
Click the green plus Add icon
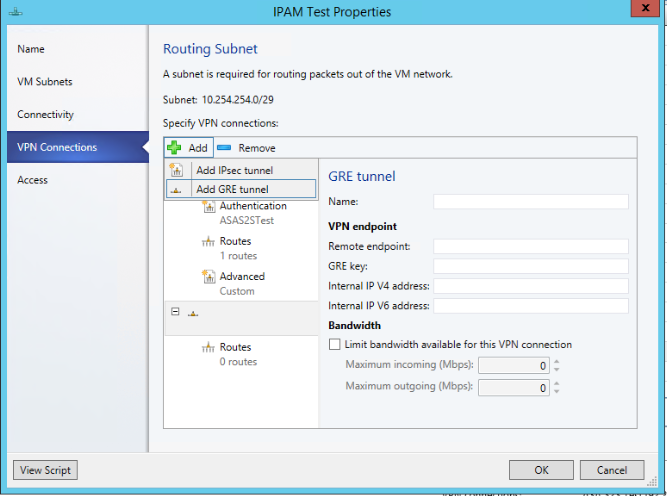point(175,147)
